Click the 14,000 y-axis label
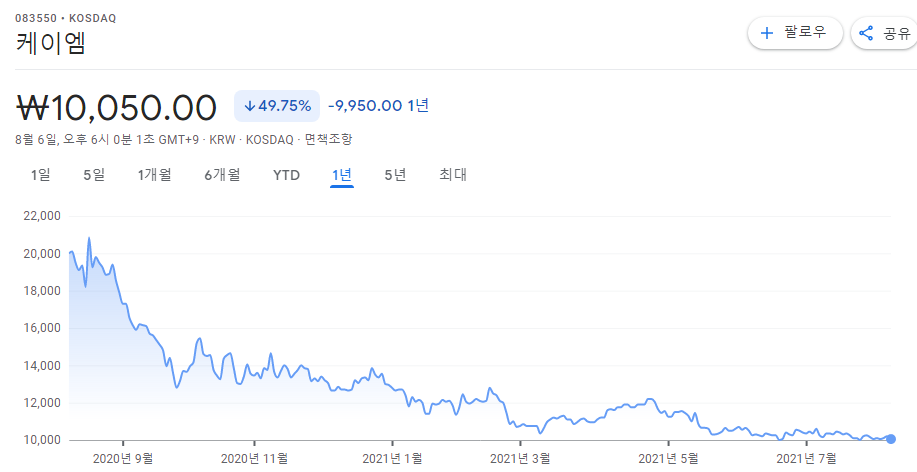The image size is (917, 472). coord(42,366)
